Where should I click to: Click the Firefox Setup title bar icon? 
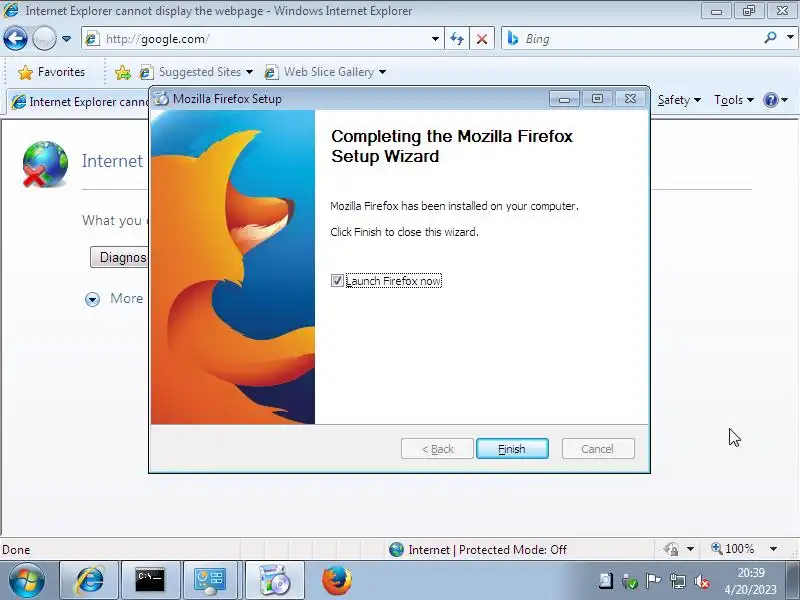pos(161,98)
